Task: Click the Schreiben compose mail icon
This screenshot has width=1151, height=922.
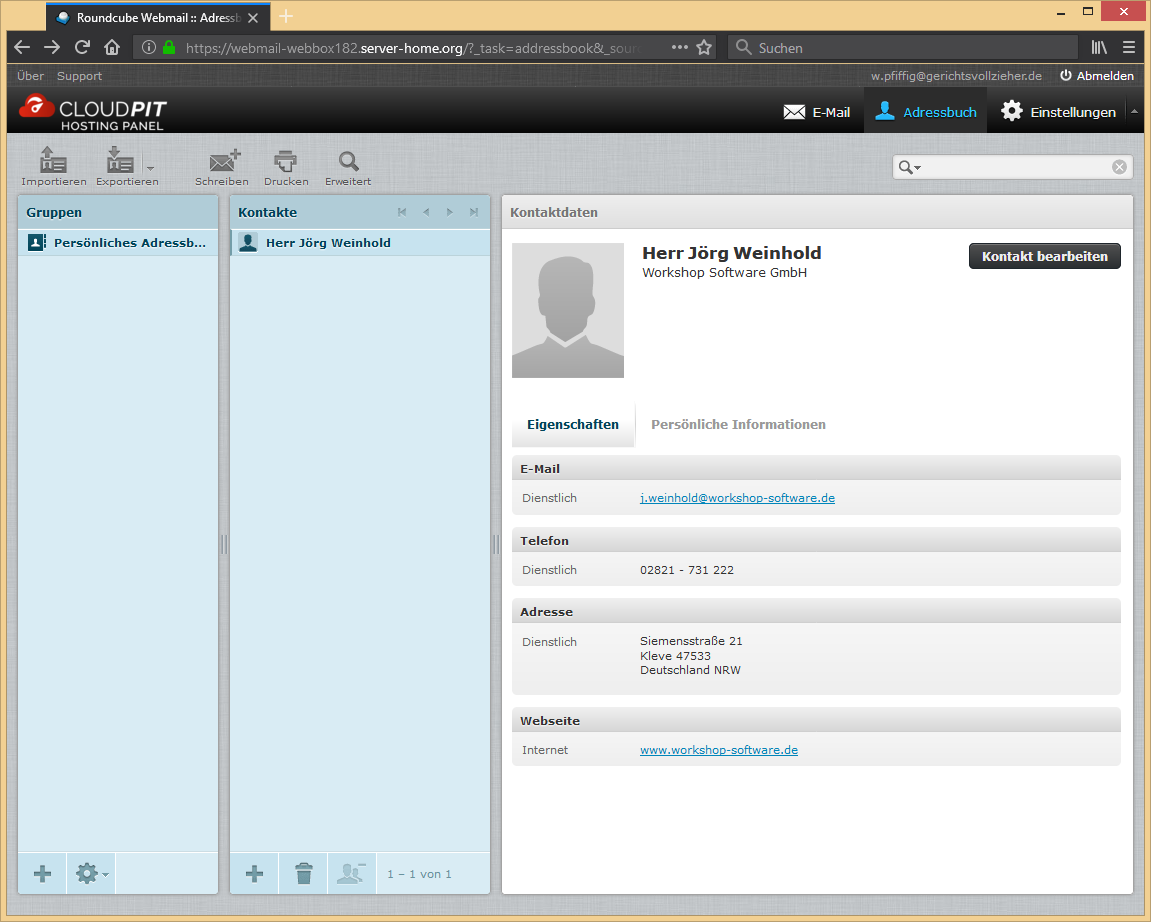Action: [222, 165]
